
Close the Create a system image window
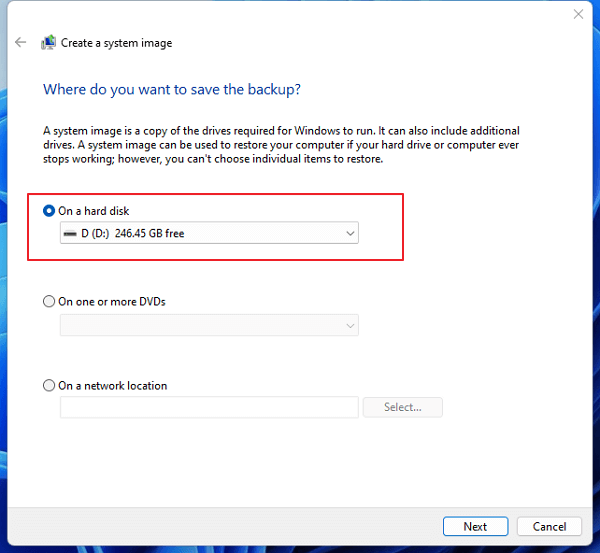(x=578, y=14)
